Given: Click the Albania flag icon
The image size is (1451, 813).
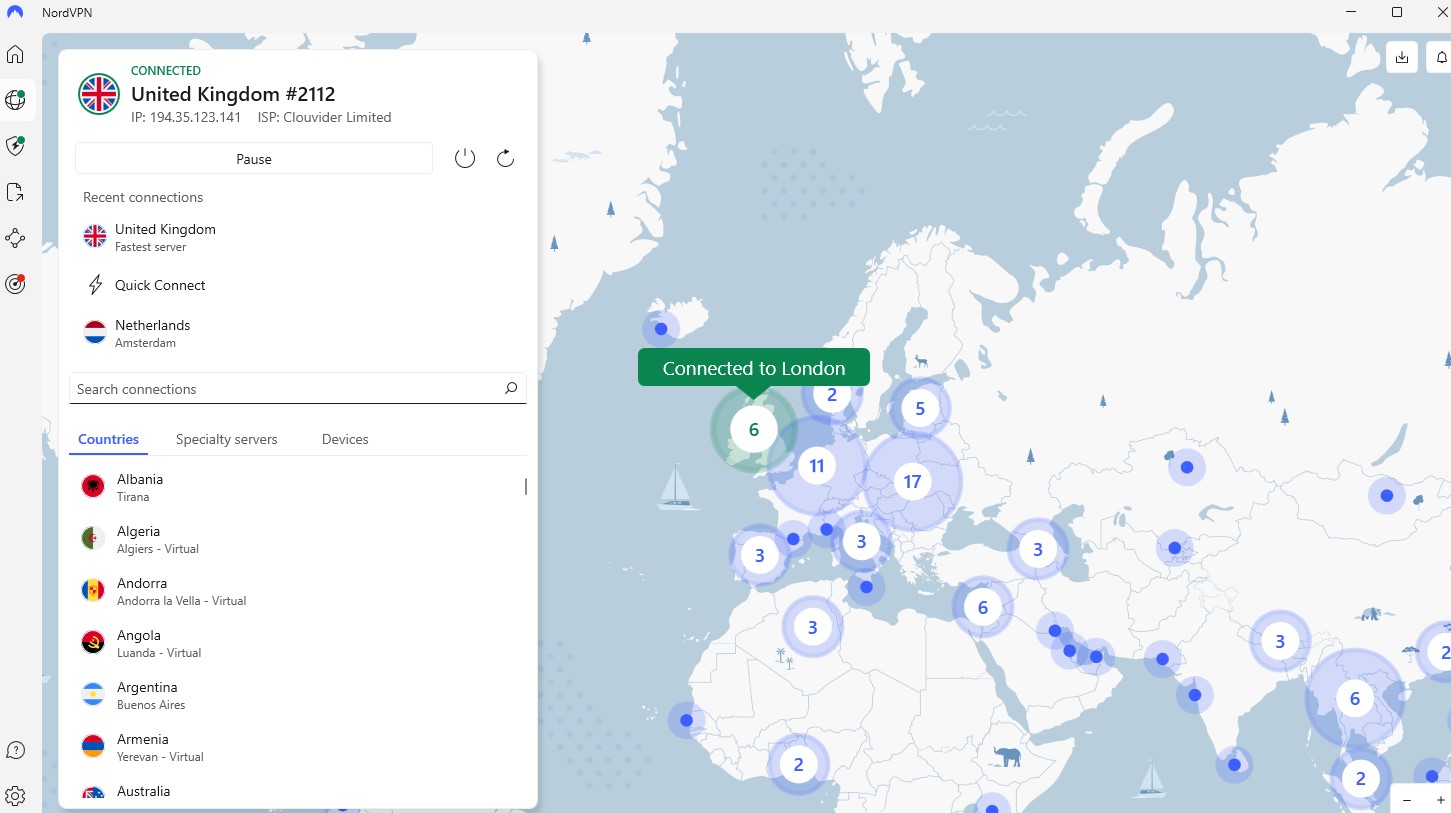Looking at the screenshot, I should tap(93, 487).
